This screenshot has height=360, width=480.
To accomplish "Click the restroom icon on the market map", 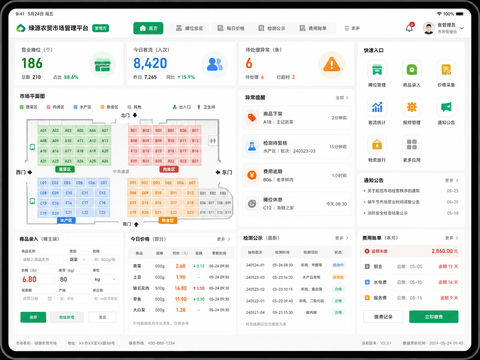I will pos(213,140).
